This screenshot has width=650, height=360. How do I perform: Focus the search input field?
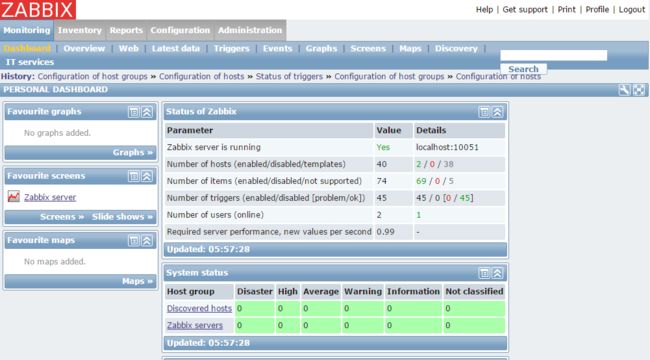tap(553, 55)
